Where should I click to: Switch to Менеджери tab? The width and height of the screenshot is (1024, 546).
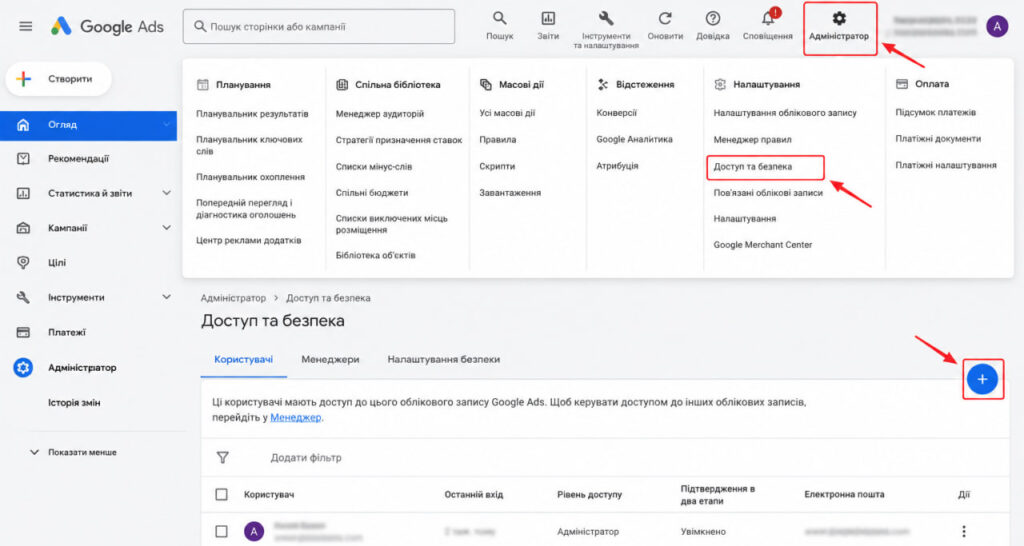(330, 359)
